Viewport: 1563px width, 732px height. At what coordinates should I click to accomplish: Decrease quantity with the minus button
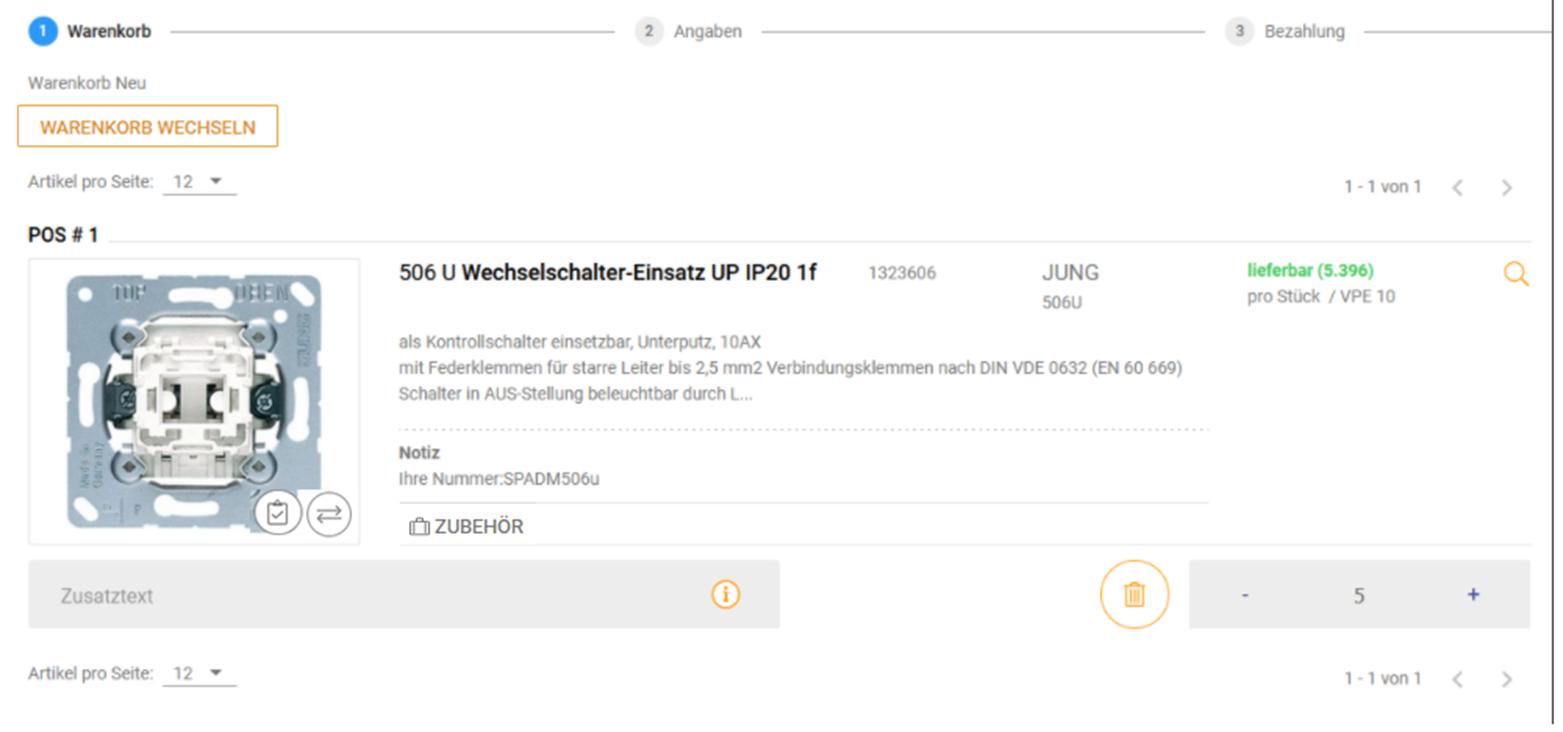(1245, 595)
